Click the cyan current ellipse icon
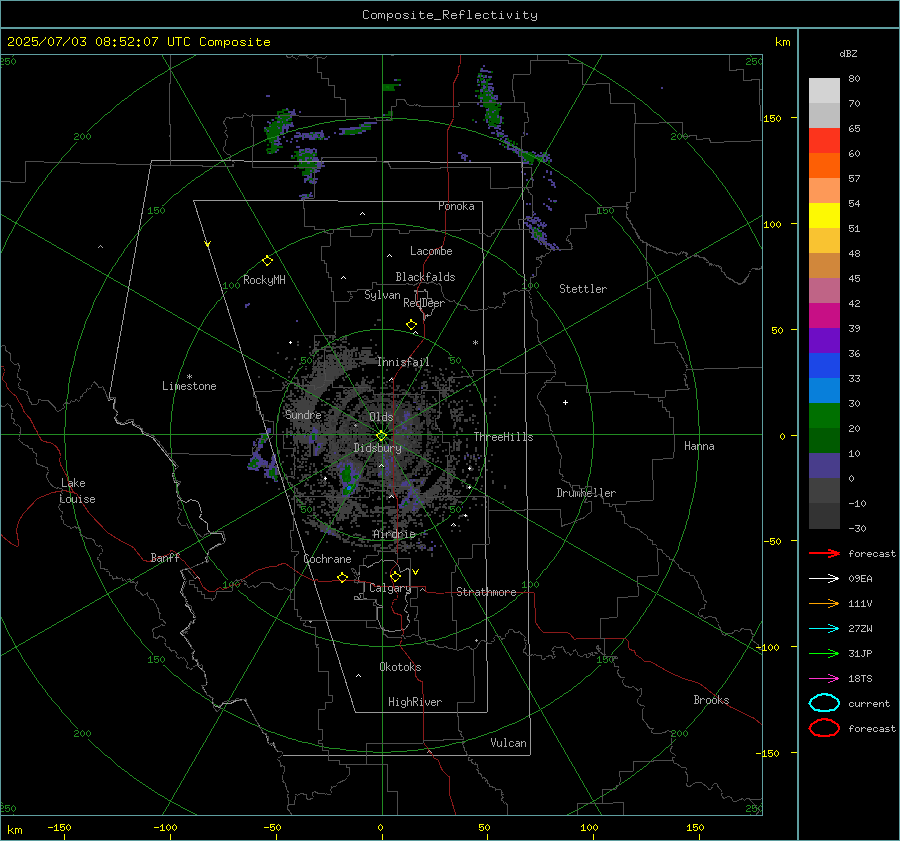The width and height of the screenshot is (900, 841). click(824, 703)
